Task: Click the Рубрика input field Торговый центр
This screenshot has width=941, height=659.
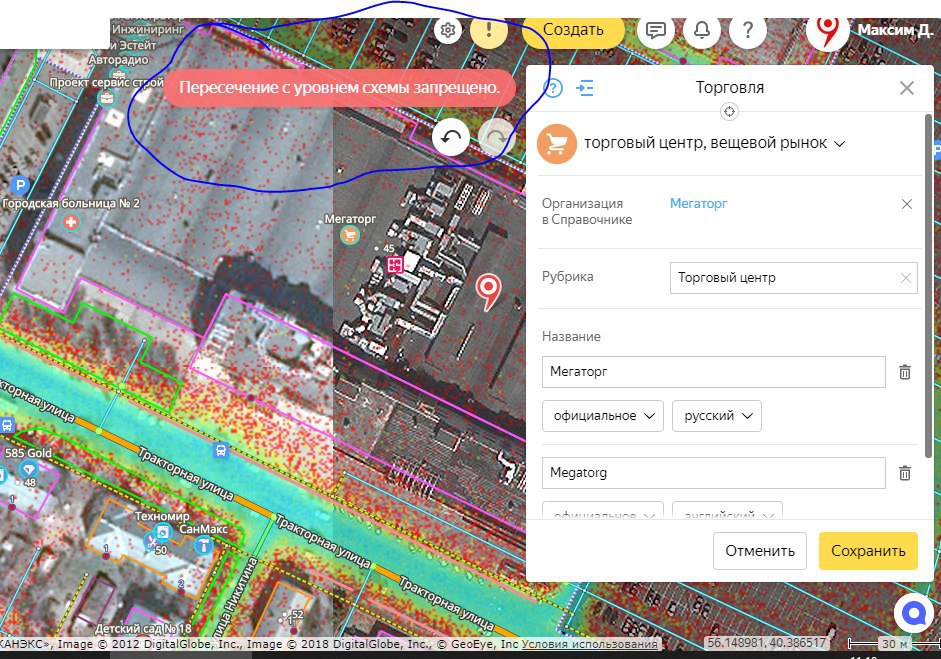Action: click(793, 278)
